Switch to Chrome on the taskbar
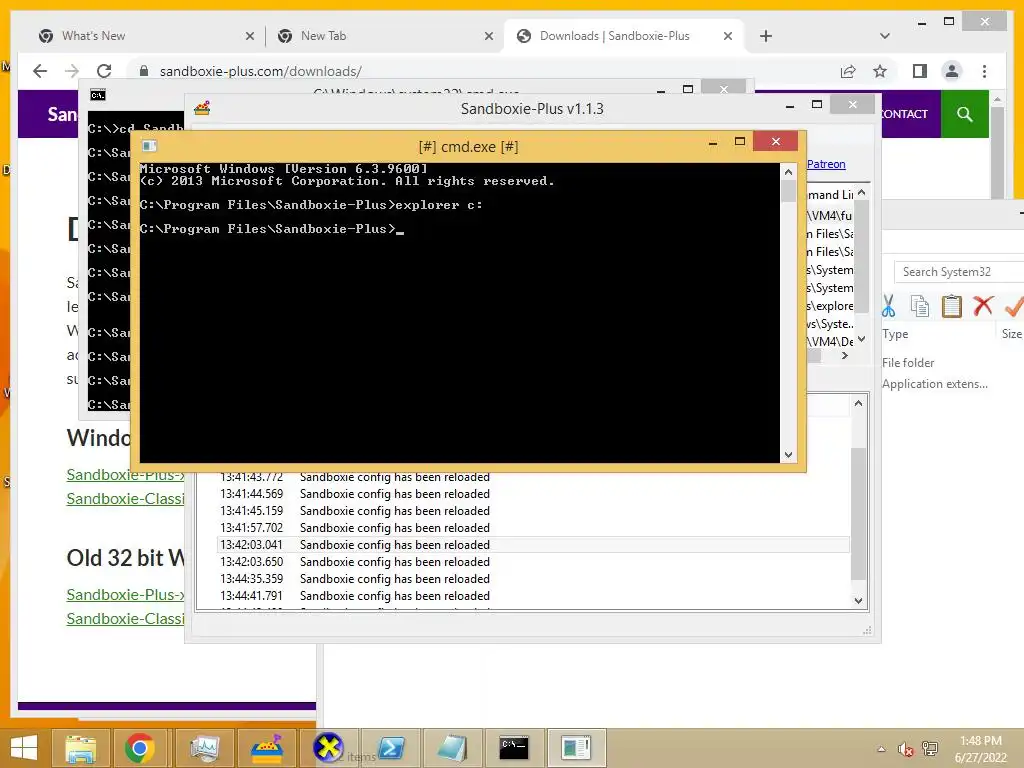Screen dimensions: 1024x768 tap(140, 748)
